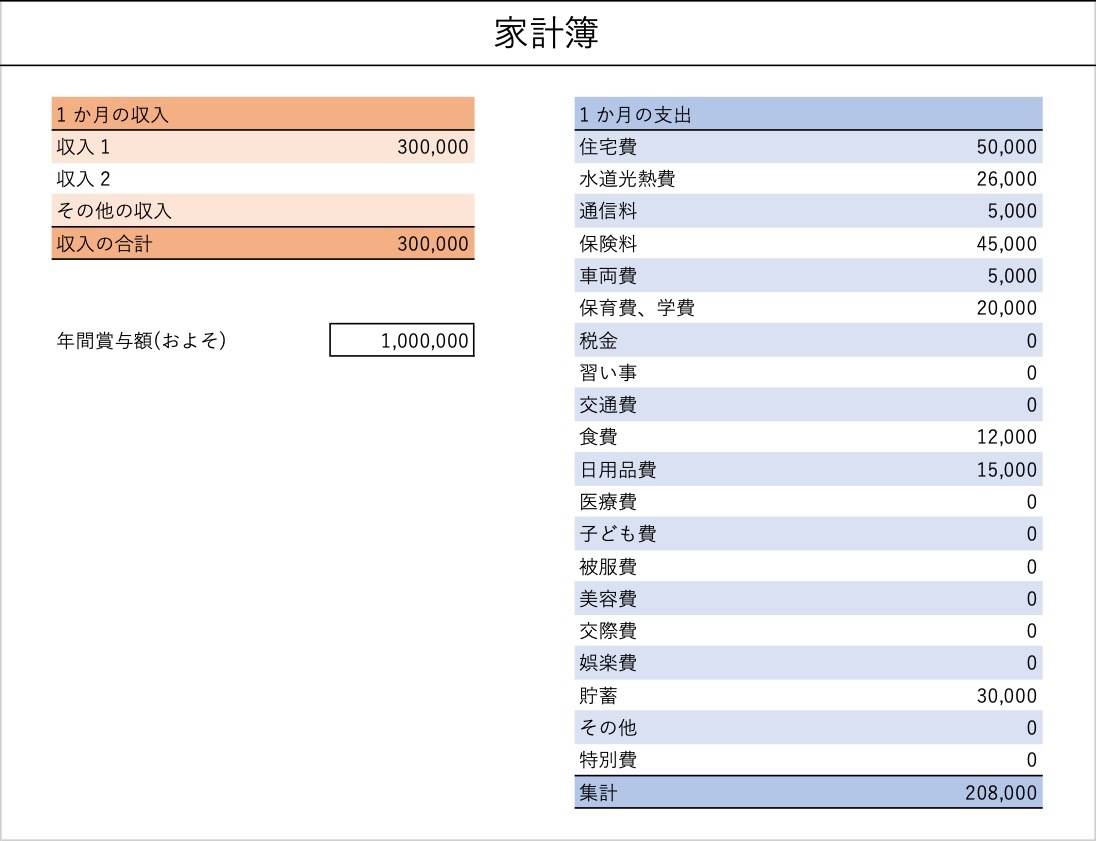This screenshot has height=841, width=1096.
Task: Select the 保険料 label
Action: tap(608, 244)
